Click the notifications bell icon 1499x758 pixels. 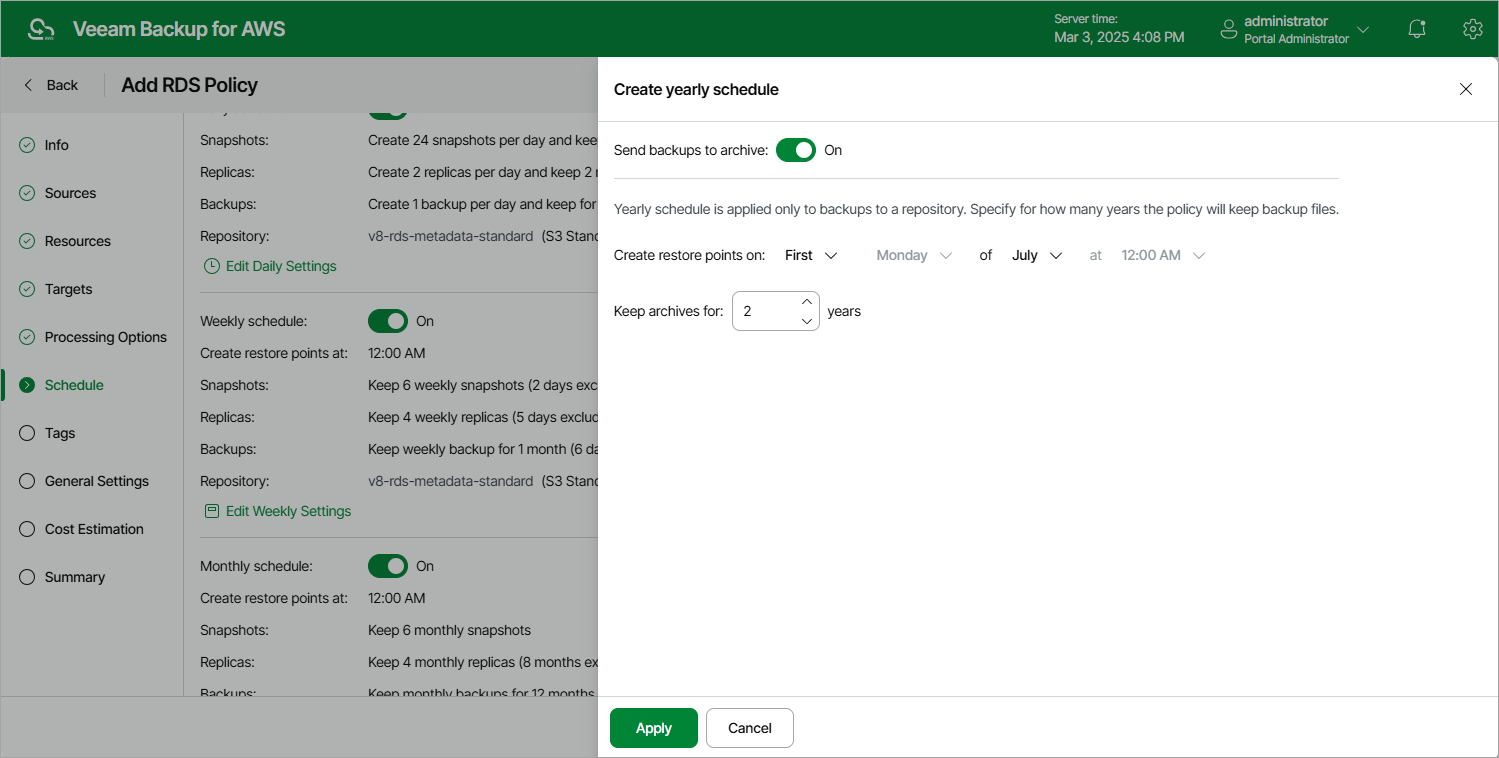[x=1416, y=29]
